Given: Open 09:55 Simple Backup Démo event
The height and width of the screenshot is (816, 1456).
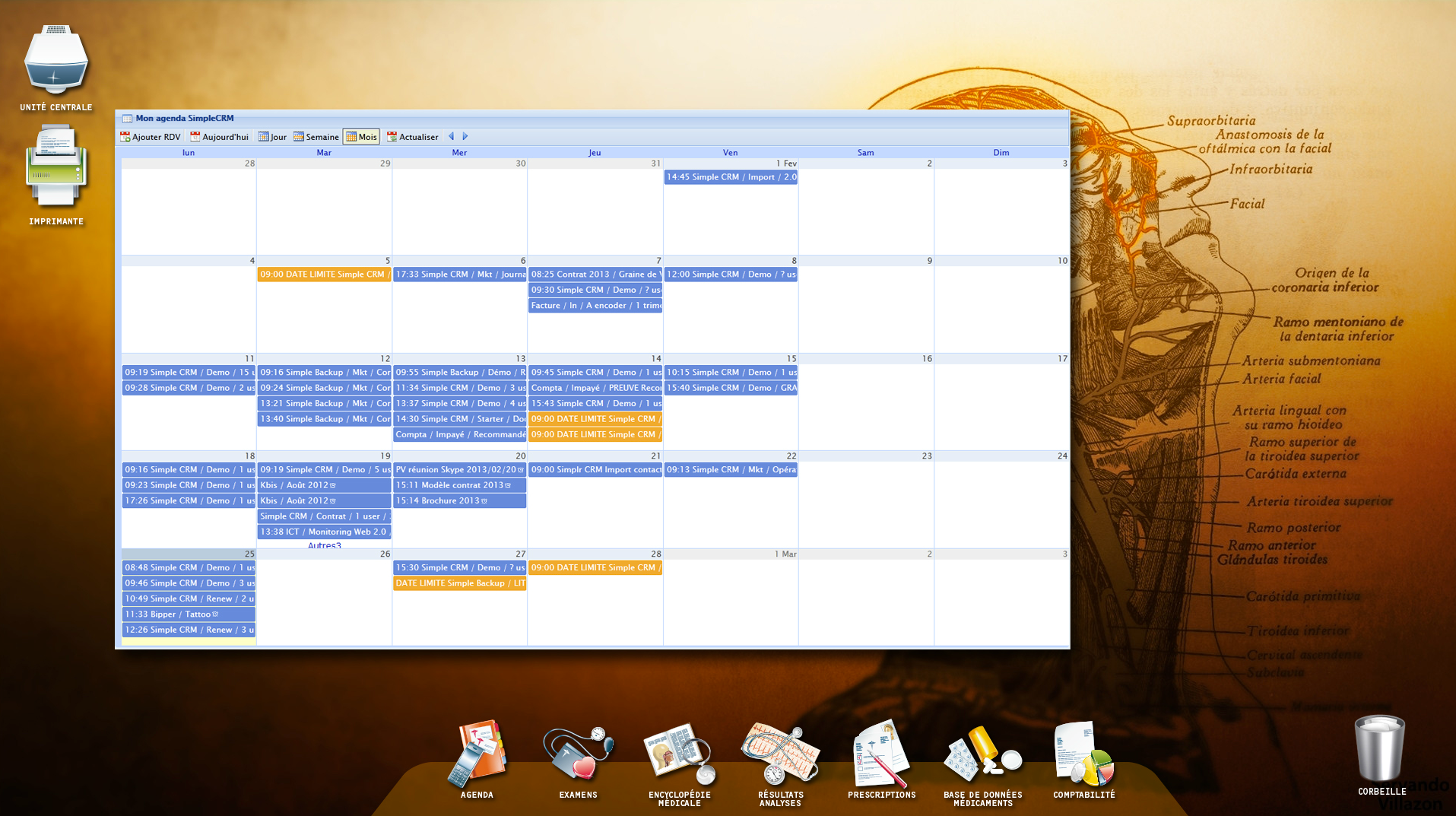Looking at the screenshot, I should (459, 373).
